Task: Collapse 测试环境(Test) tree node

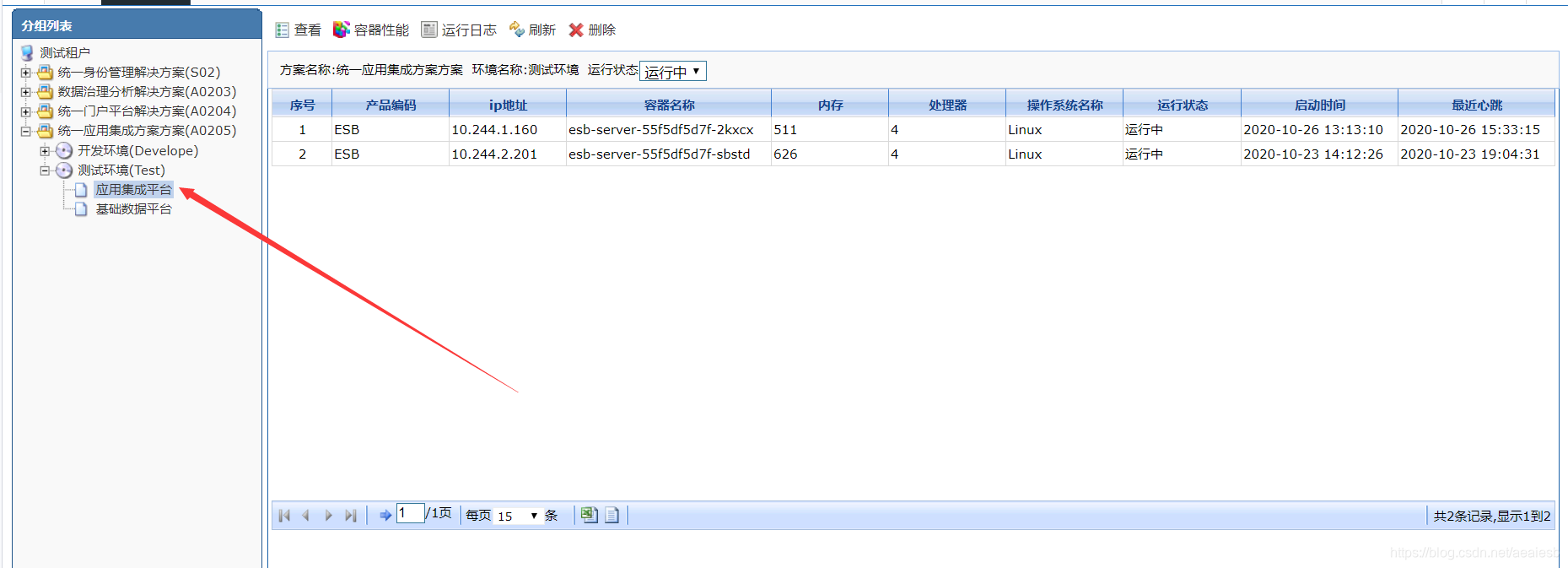Action: click(x=45, y=170)
